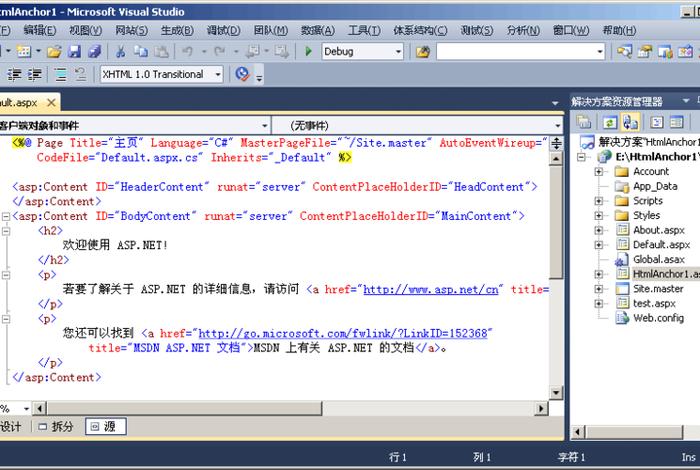Click the View Designer icon in Solution Explorer

[x=677, y=122]
